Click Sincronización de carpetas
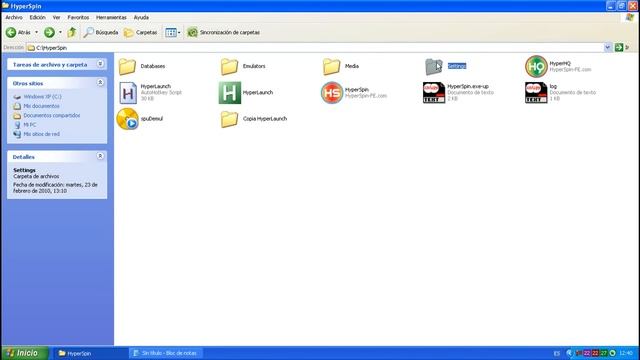 pyautogui.click(x=223, y=32)
